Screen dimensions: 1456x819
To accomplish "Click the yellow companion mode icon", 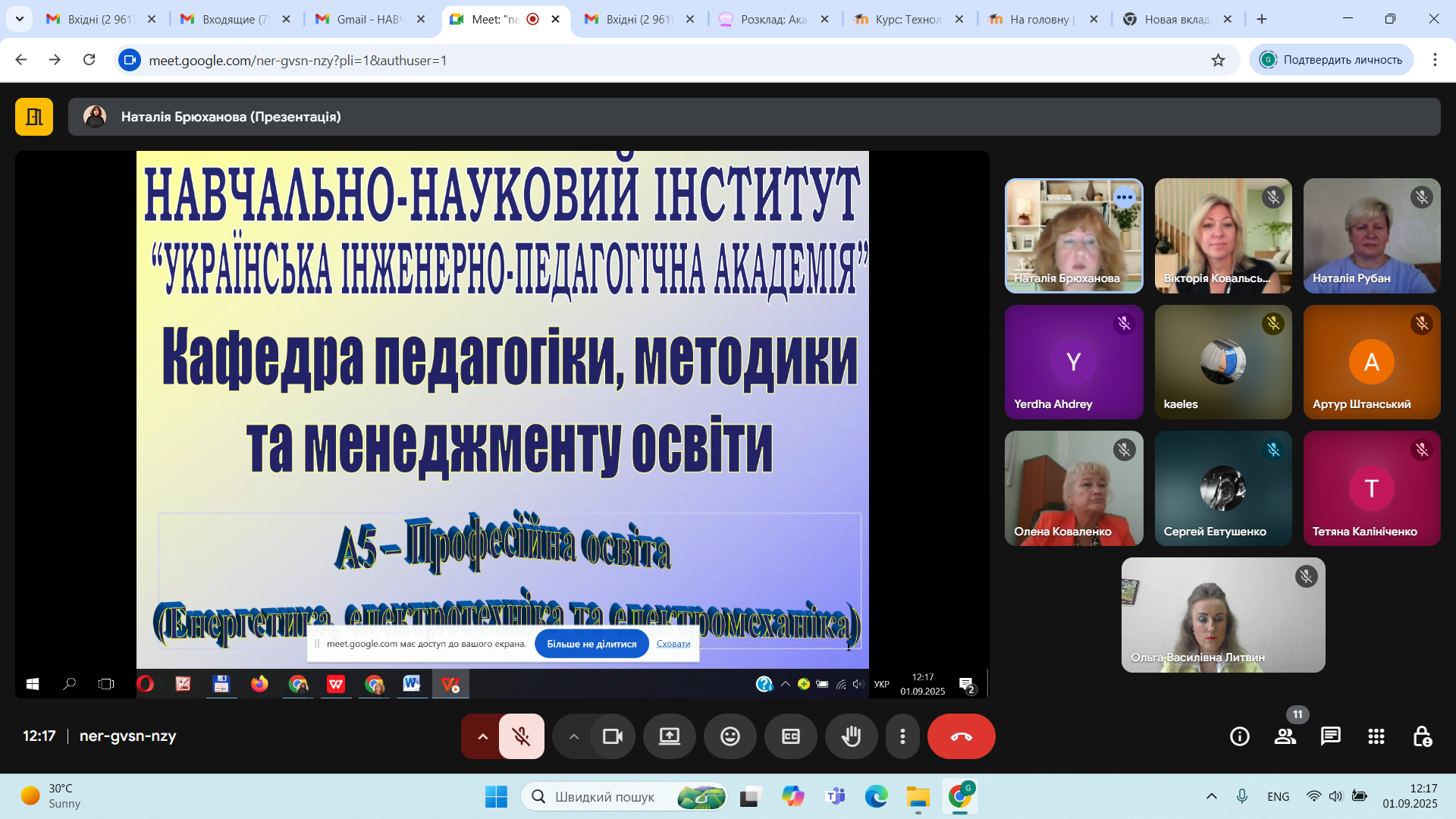I will pos(34,117).
